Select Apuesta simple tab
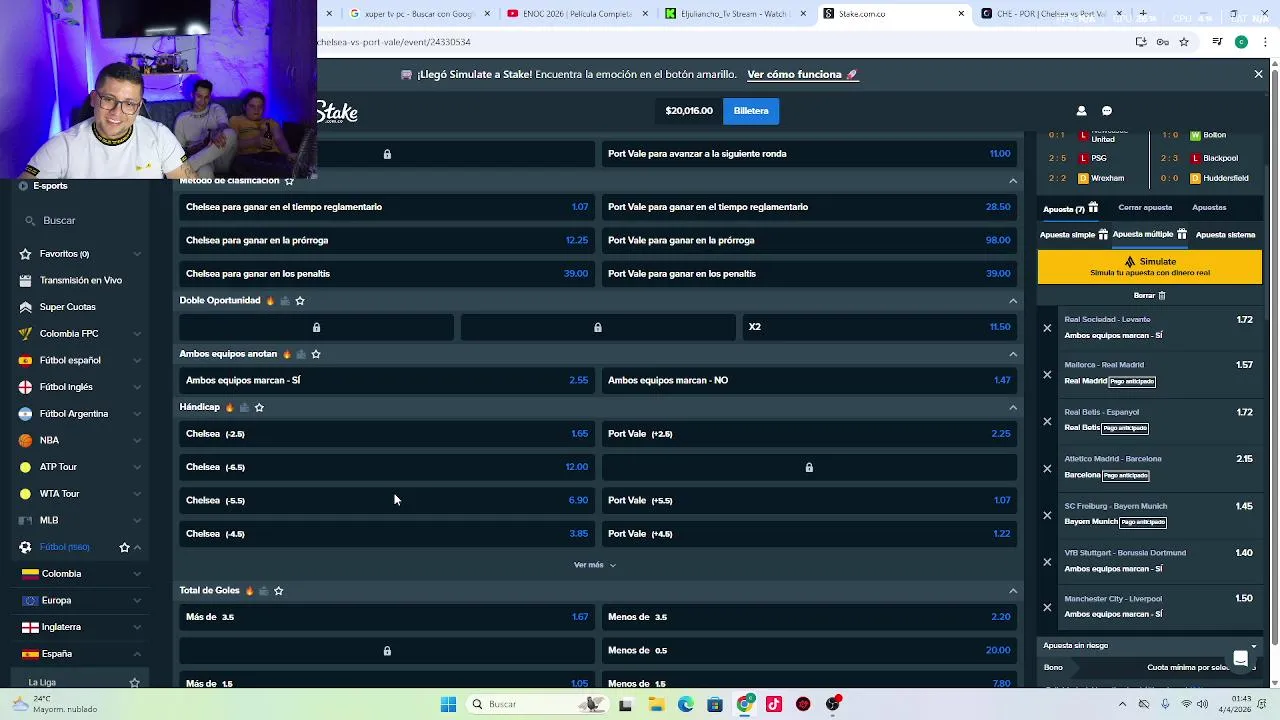Image resolution: width=1280 pixels, height=720 pixels. click(x=1074, y=235)
